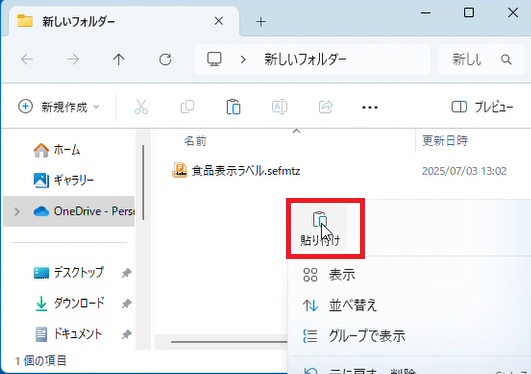This screenshot has height=374, width=531.
Task: Open the three-dots See more menu
Action: click(370, 107)
